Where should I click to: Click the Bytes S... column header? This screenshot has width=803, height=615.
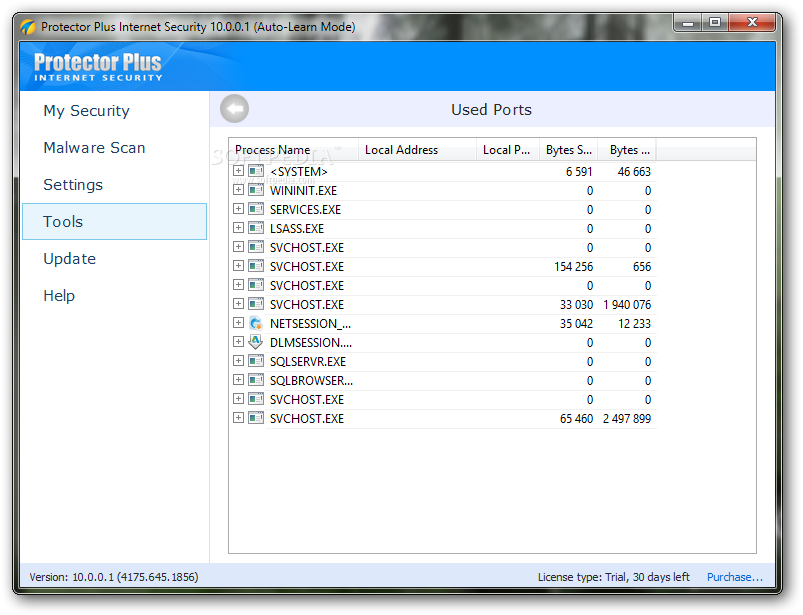tap(568, 150)
